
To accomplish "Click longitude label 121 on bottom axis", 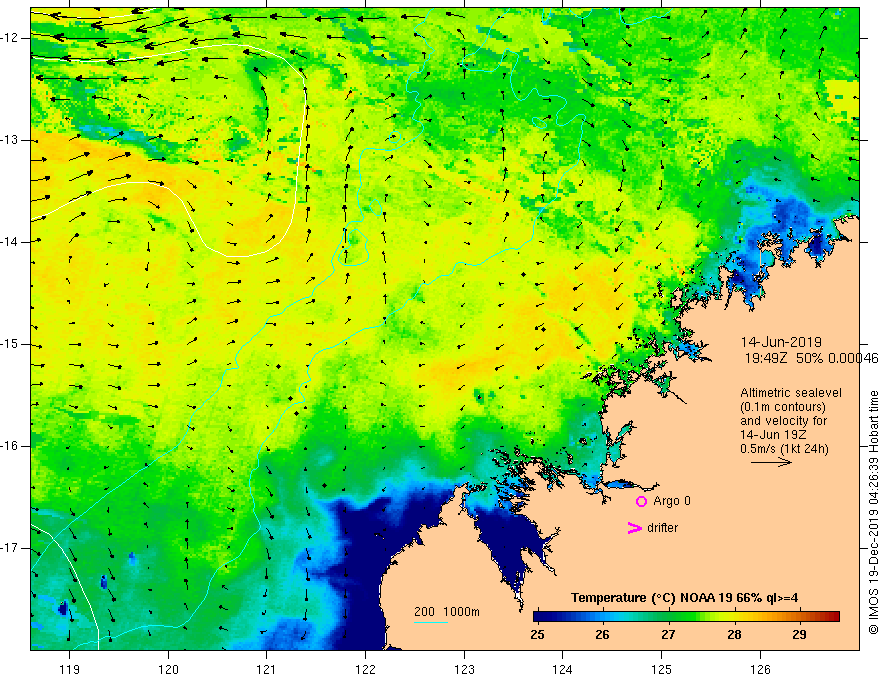I will click(x=267, y=669).
